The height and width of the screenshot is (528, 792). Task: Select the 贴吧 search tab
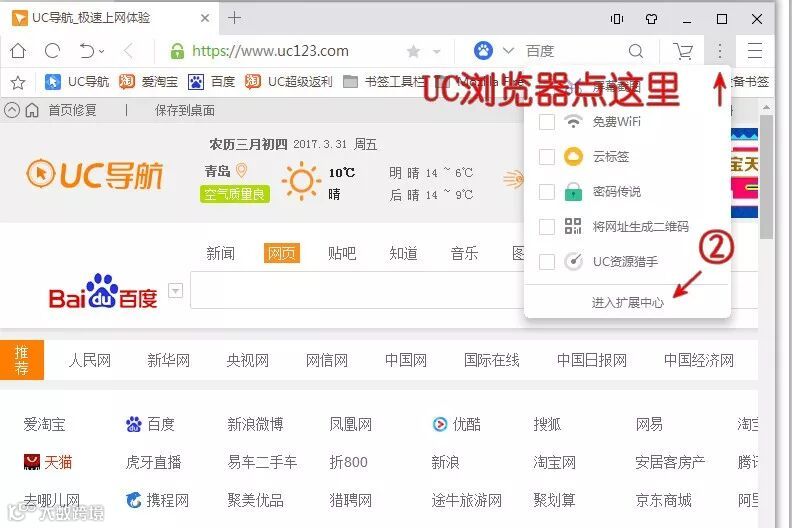tap(342, 253)
